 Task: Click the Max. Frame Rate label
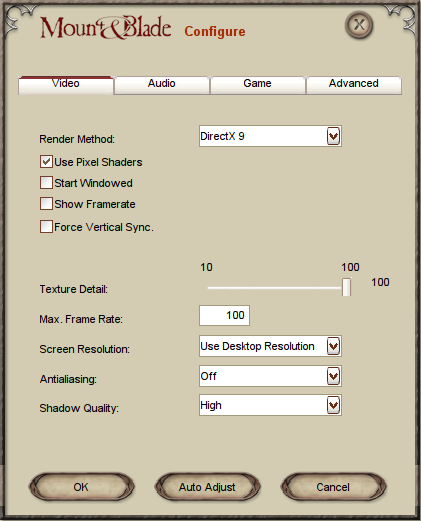(81, 319)
